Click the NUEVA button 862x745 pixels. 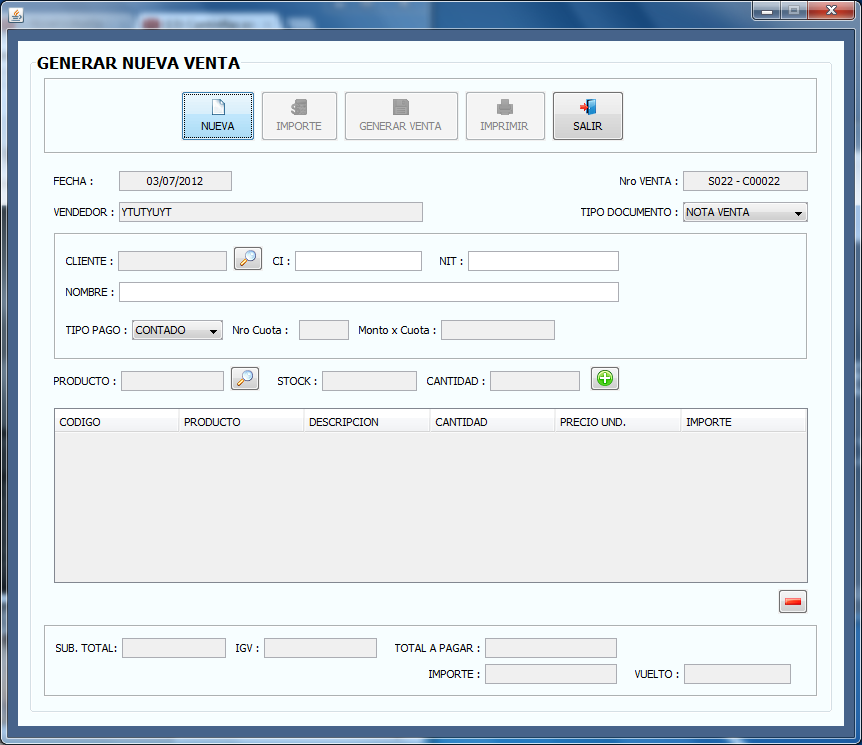point(217,115)
